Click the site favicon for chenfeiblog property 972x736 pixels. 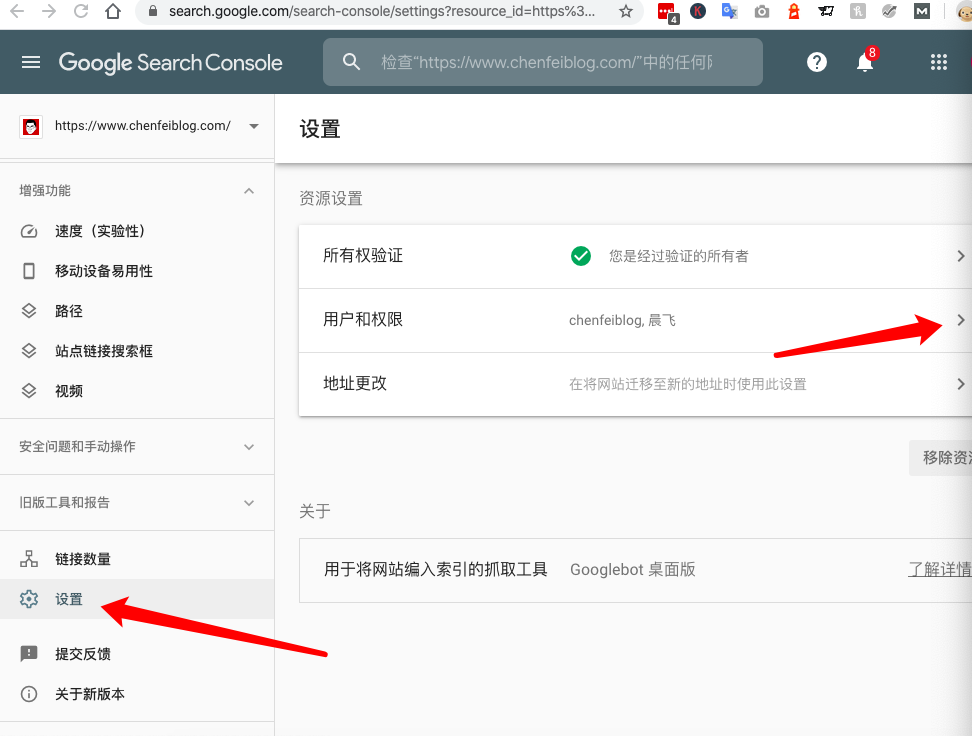tap(31, 126)
